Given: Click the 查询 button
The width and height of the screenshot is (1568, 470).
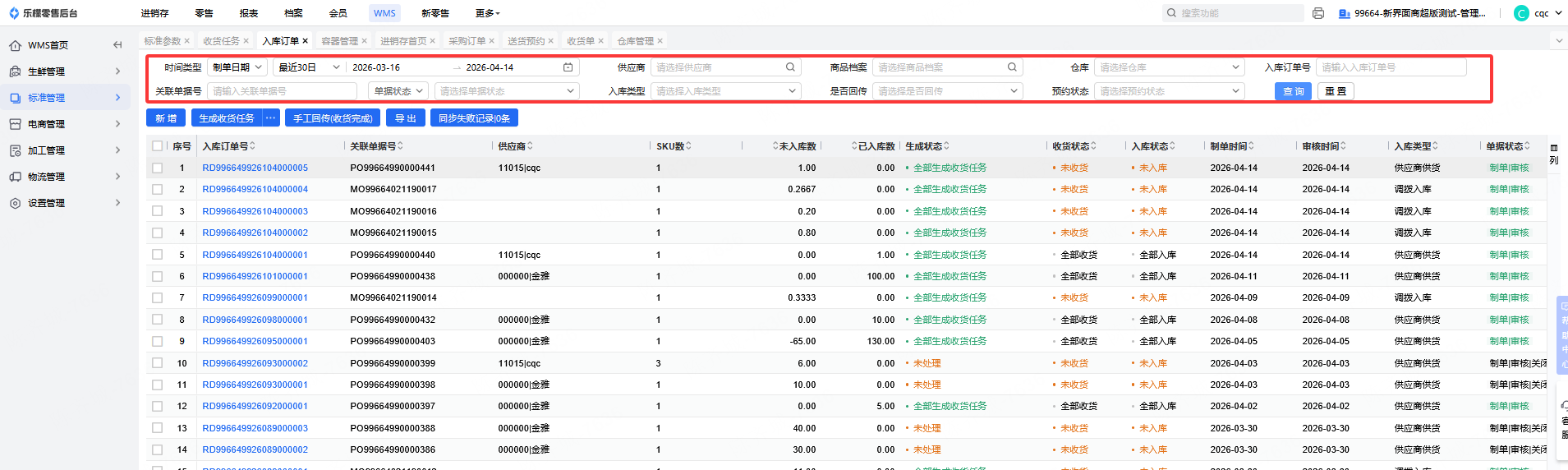Looking at the screenshot, I should [x=1293, y=91].
